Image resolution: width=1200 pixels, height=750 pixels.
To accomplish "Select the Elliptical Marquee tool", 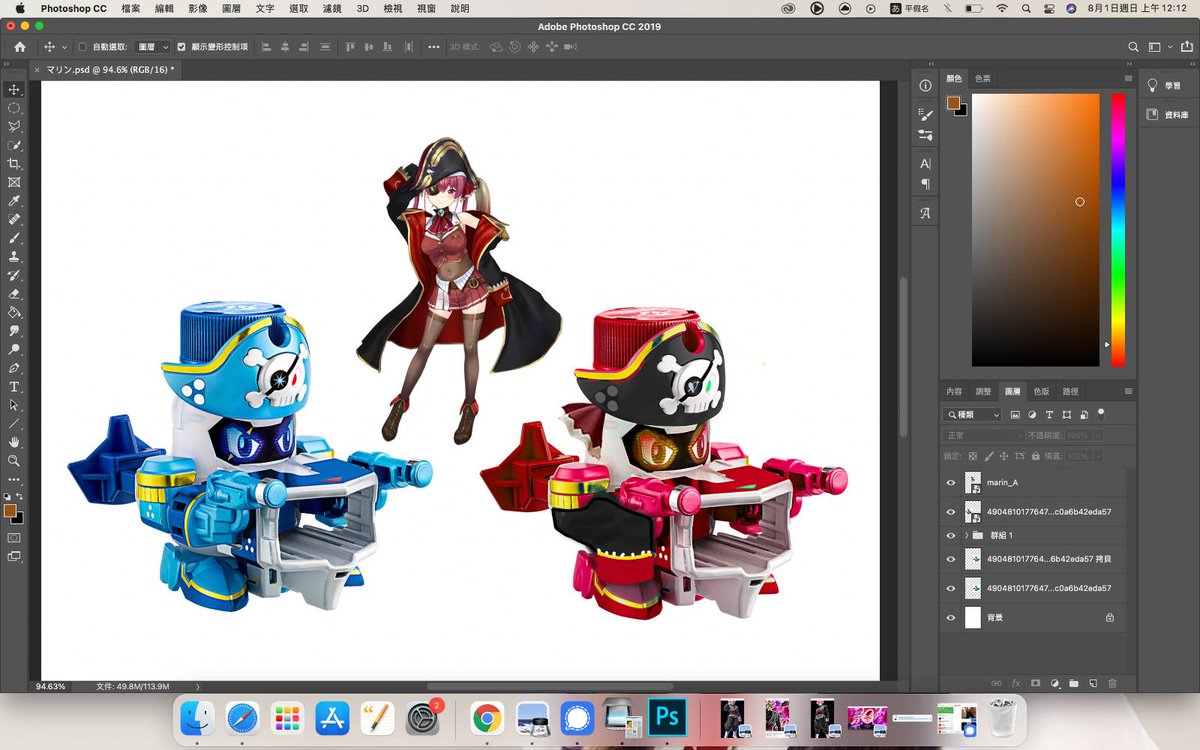I will pyautogui.click(x=14, y=108).
